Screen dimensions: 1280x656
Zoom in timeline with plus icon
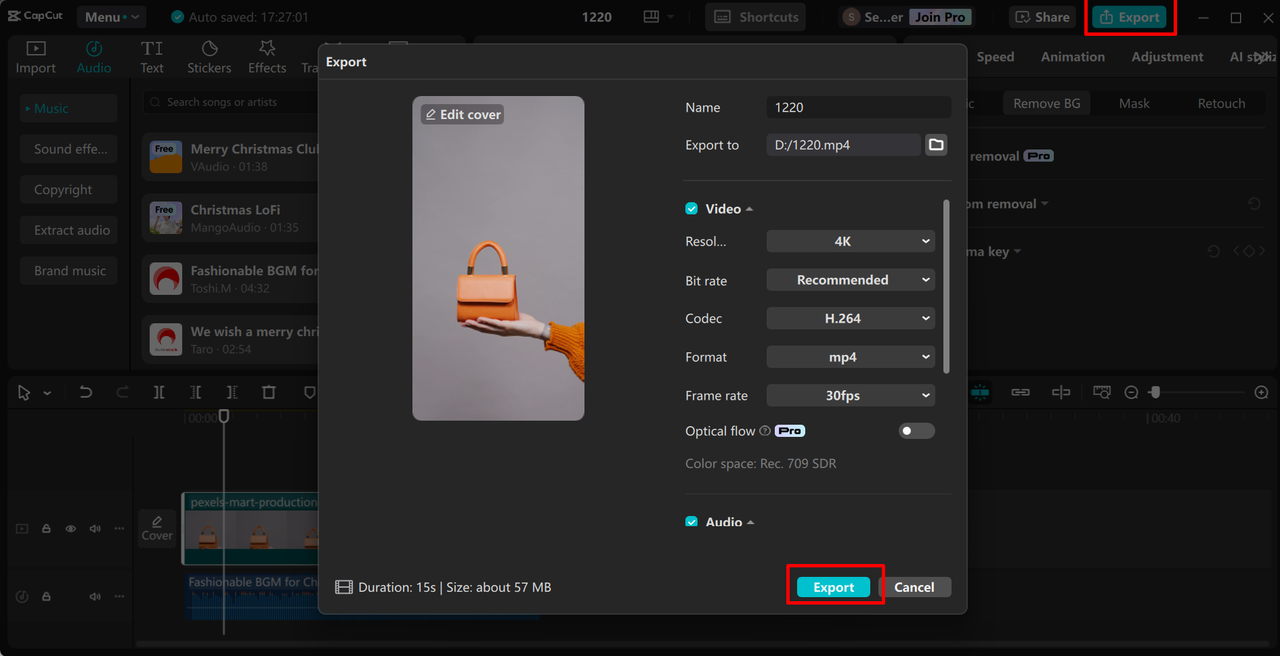pos(1261,393)
